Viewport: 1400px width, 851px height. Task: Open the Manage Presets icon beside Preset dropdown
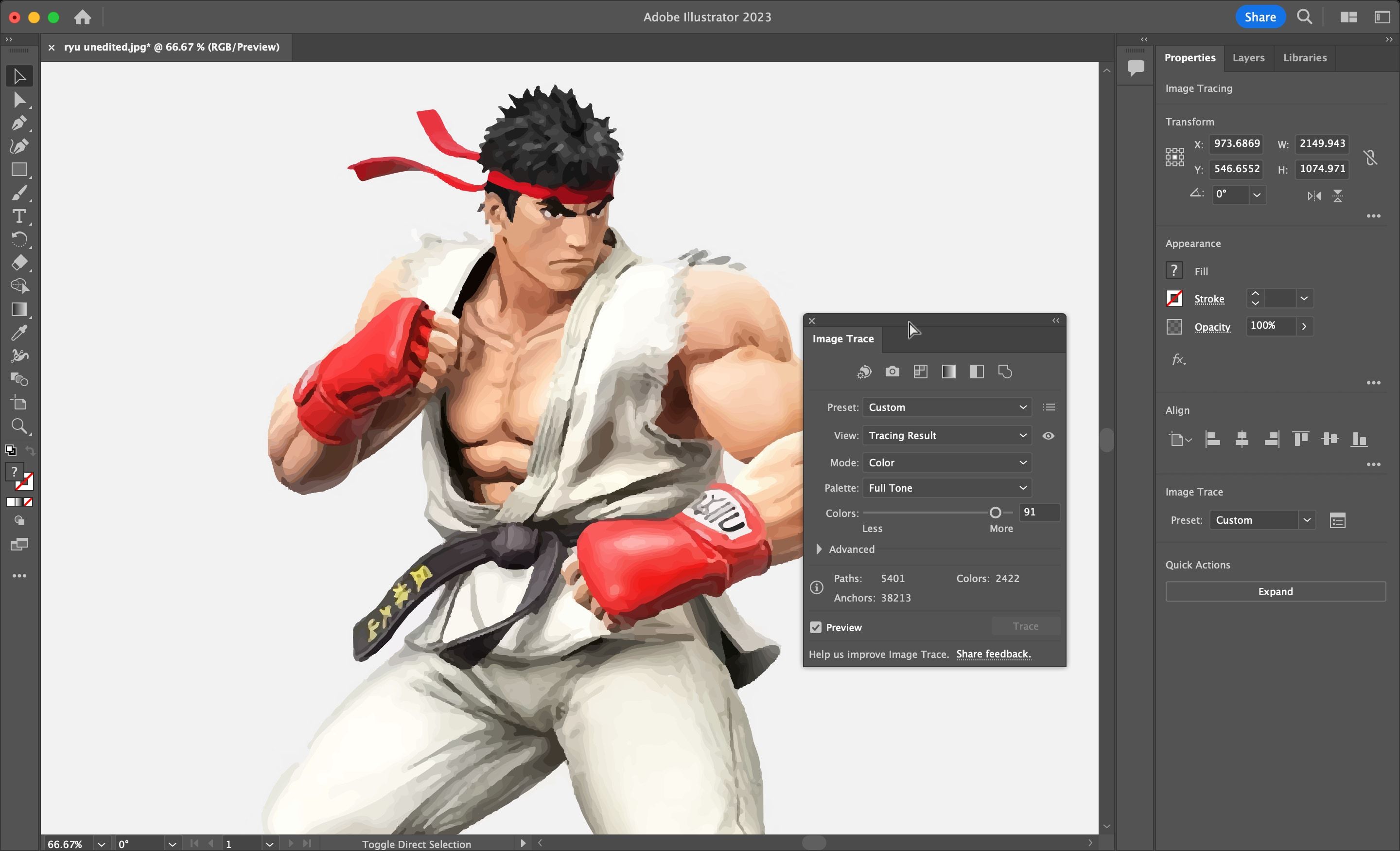point(1048,407)
